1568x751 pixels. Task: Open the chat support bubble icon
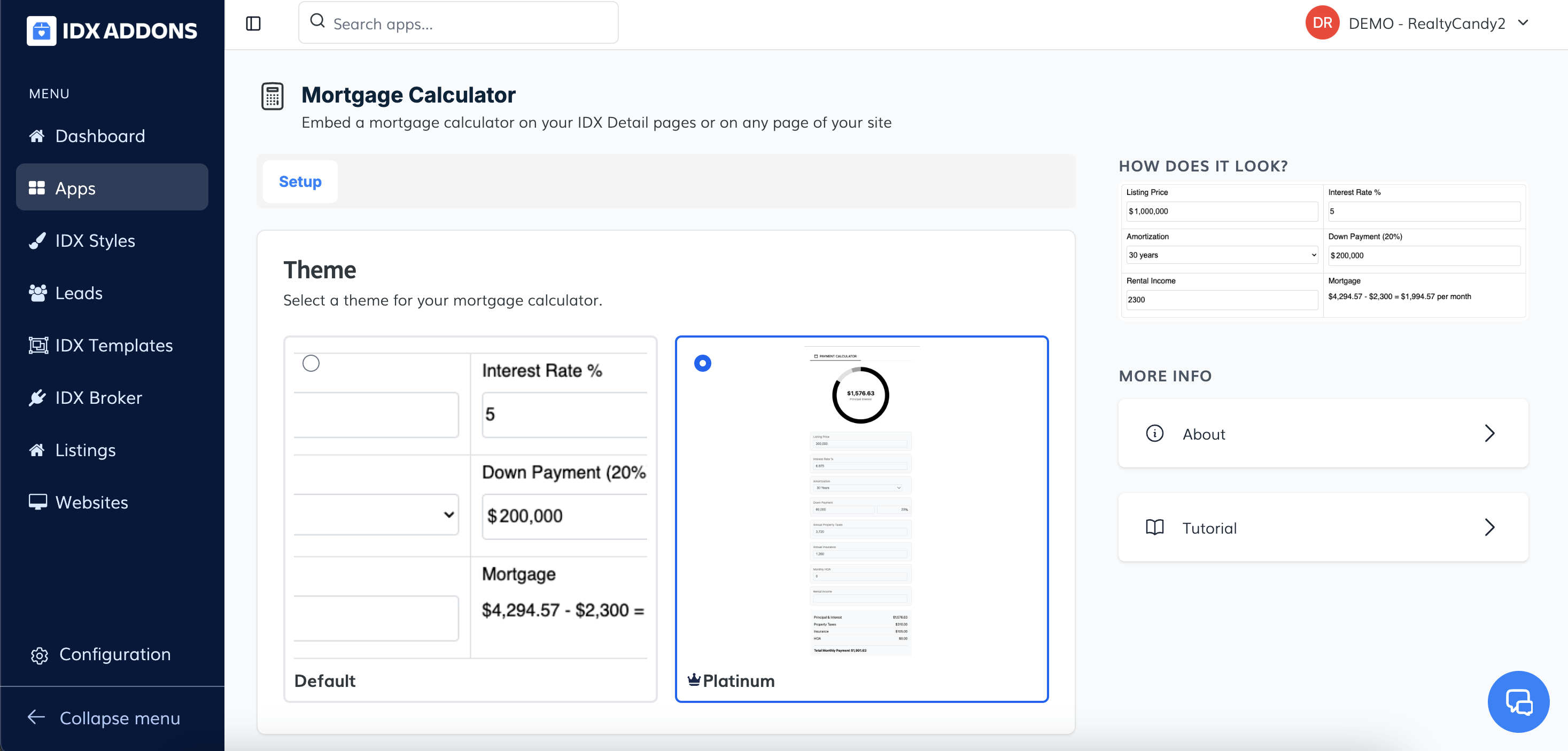coord(1518,702)
